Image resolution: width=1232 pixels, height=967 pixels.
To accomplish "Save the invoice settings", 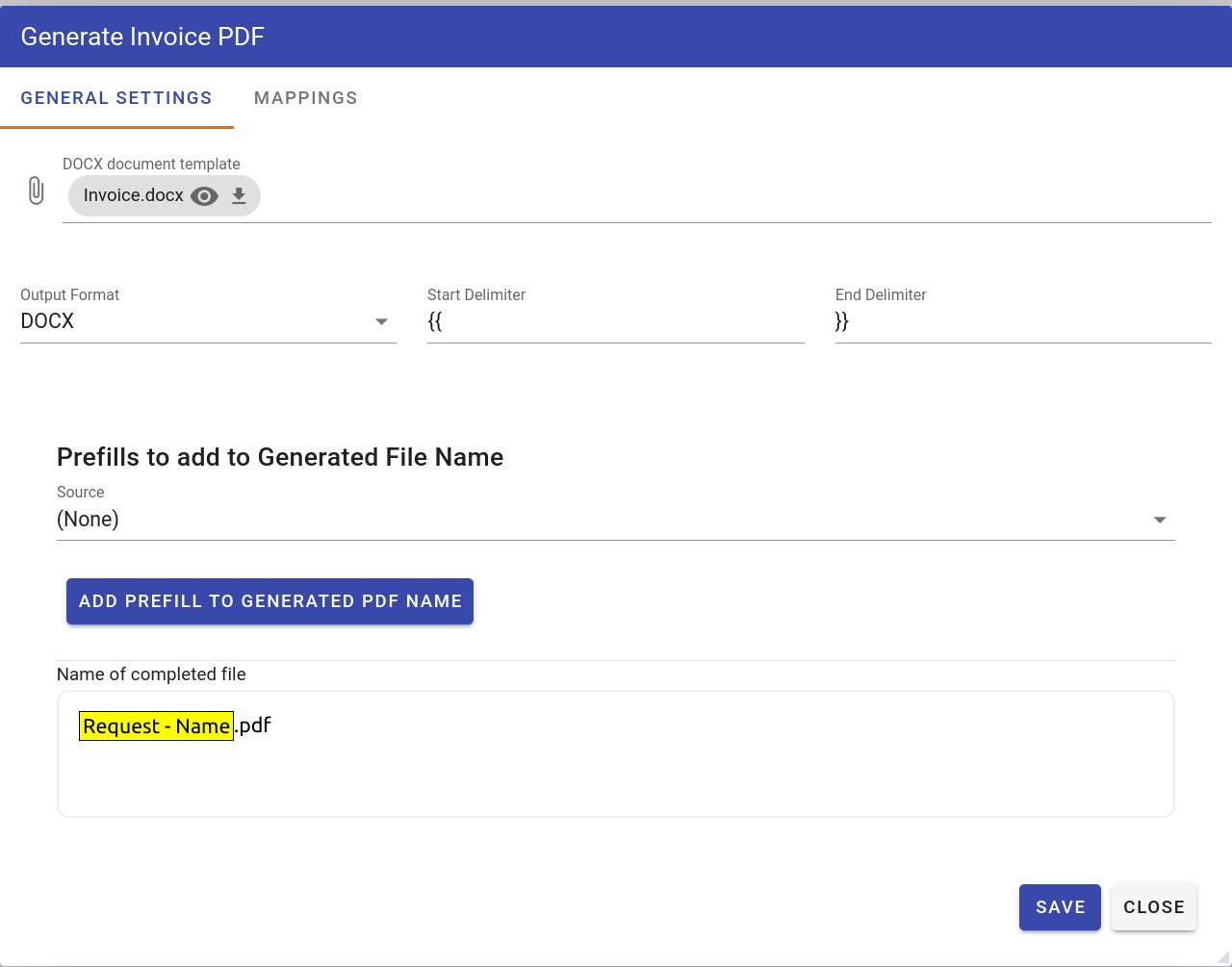I will click(1060, 907).
